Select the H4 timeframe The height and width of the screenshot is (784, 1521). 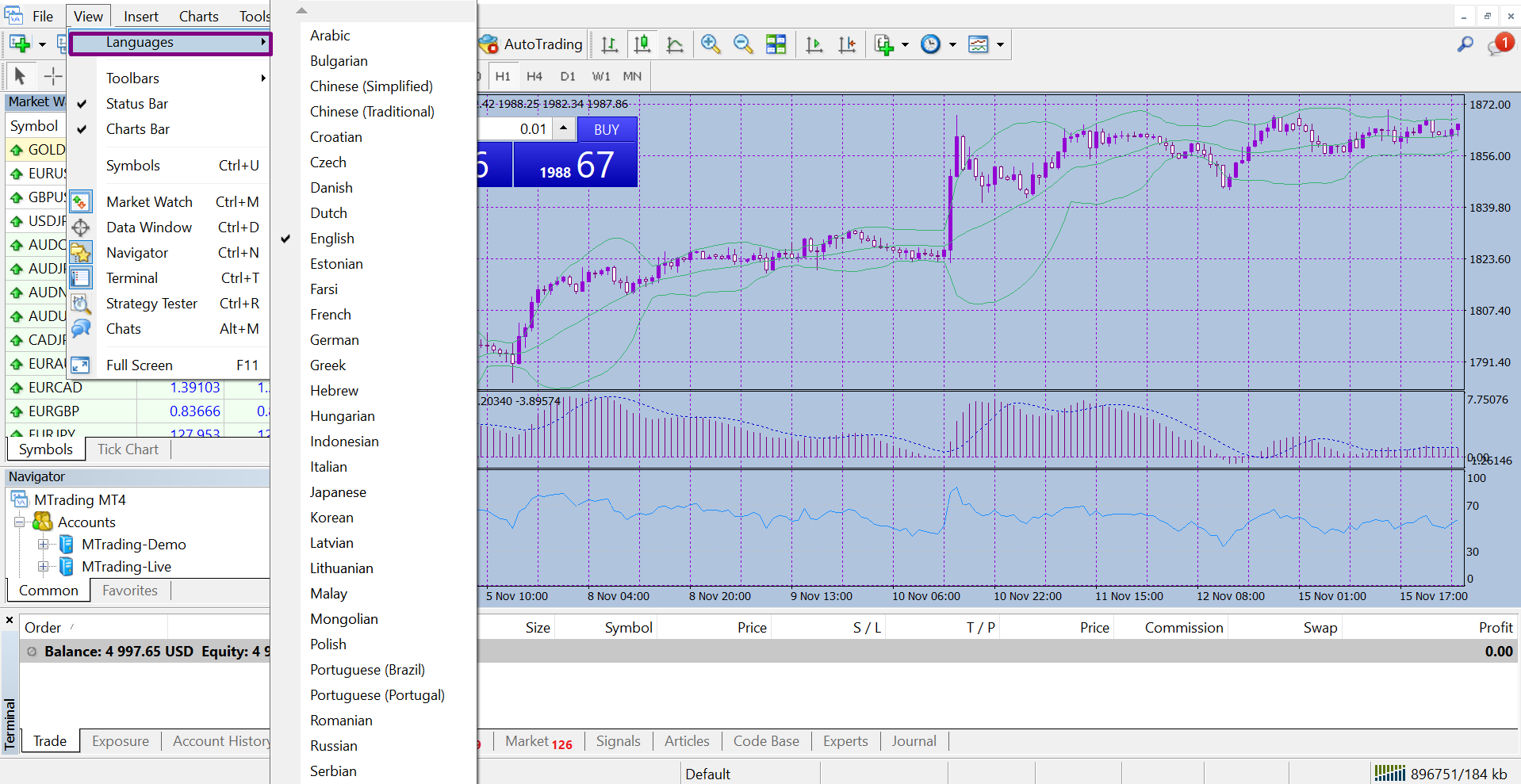pos(534,77)
